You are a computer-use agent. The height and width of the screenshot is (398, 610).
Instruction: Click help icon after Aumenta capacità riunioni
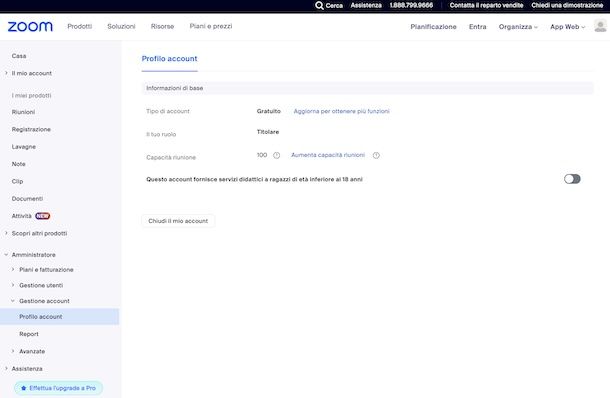coord(376,155)
